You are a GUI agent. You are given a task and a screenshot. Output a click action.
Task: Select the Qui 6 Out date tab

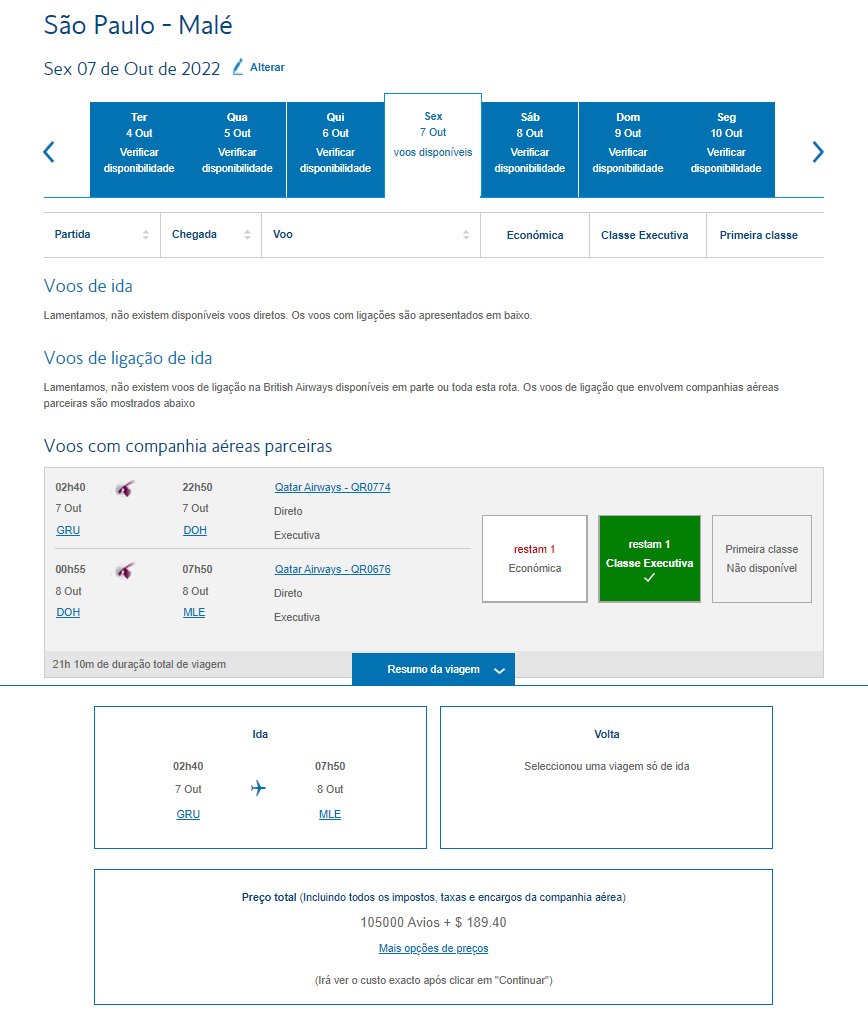click(x=336, y=149)
